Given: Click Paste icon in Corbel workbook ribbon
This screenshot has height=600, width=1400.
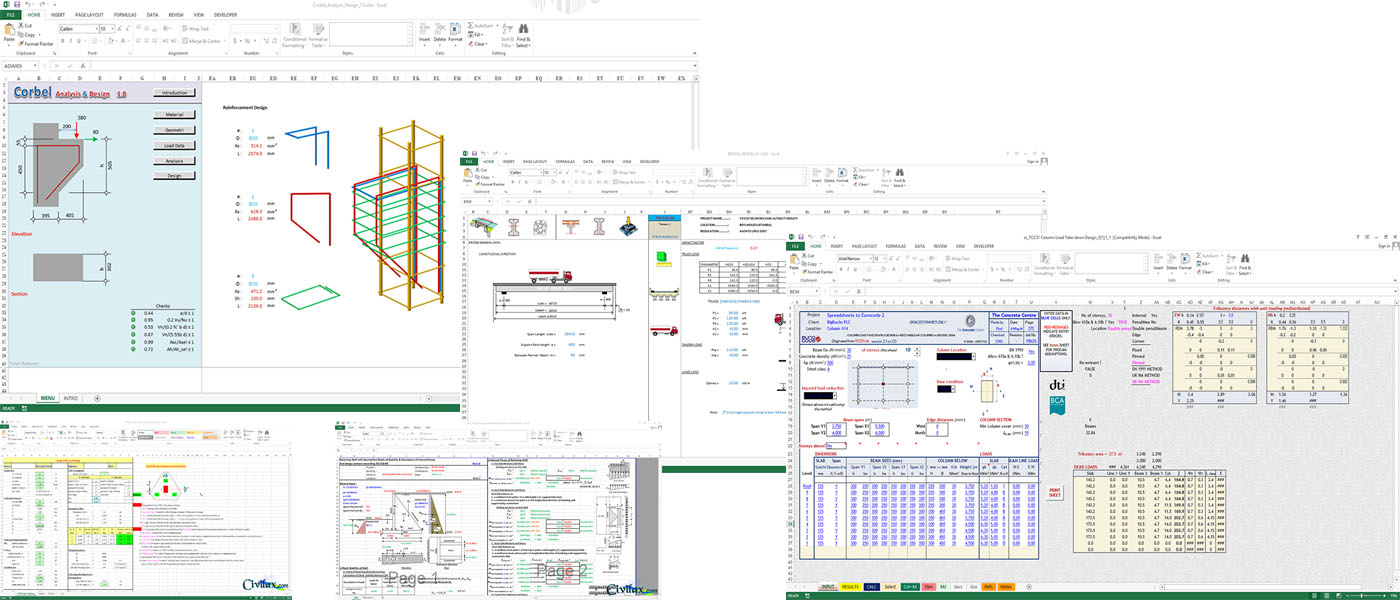Looking at the screenshot, I should pos(11,32).
